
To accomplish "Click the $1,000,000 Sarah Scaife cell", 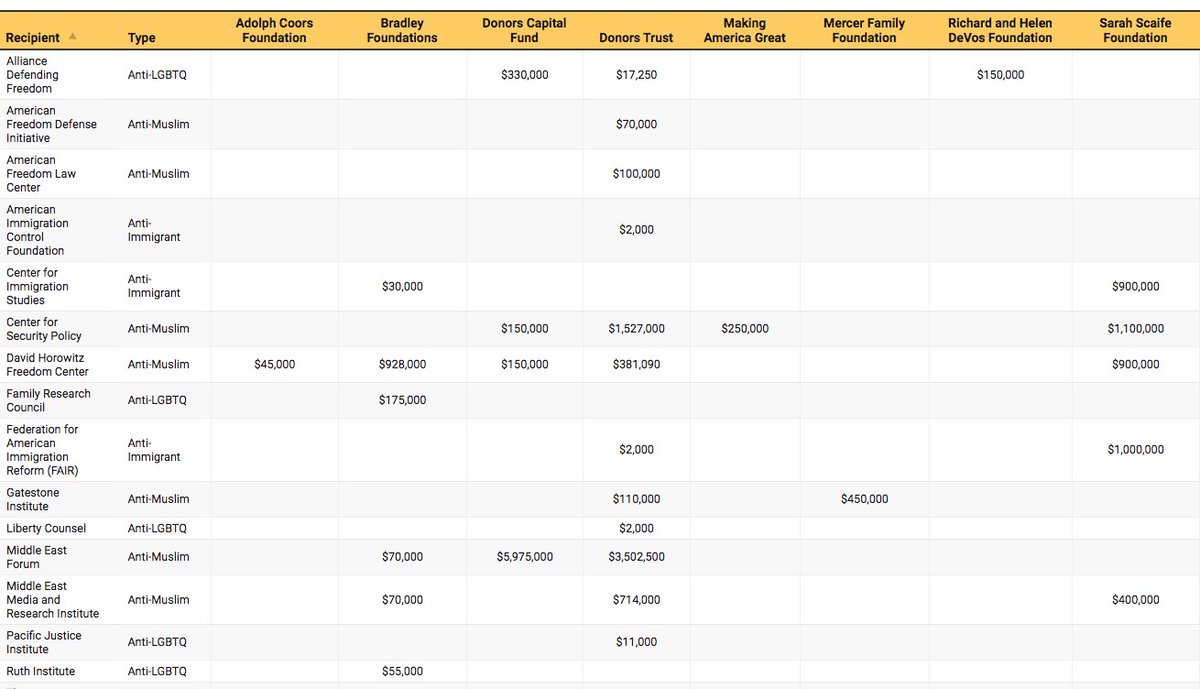I will 1135,450.
